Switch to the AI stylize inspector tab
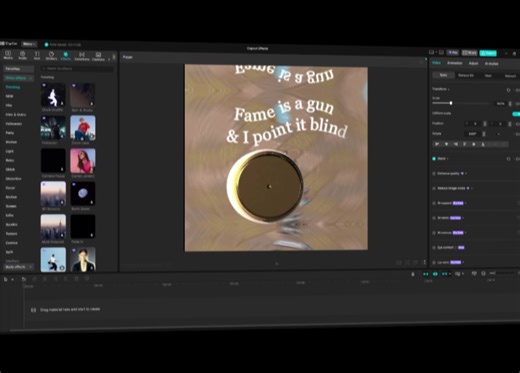 click(491, 64)
